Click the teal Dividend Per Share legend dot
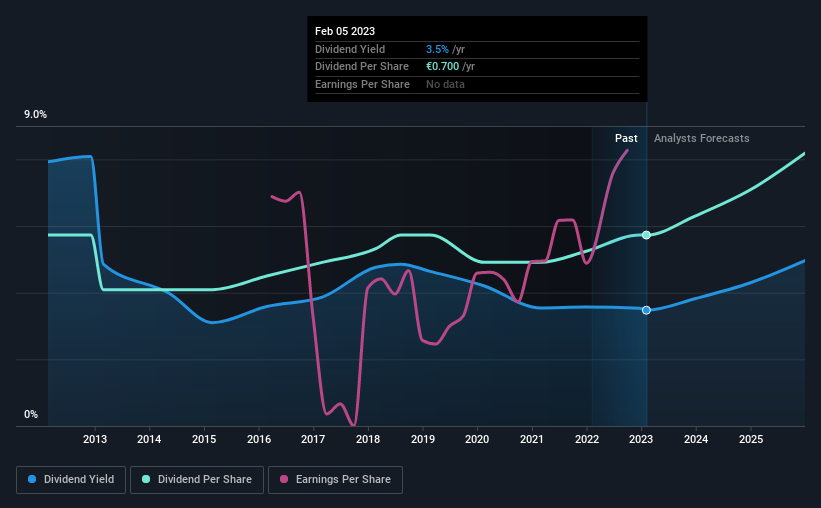 [146, 479]
